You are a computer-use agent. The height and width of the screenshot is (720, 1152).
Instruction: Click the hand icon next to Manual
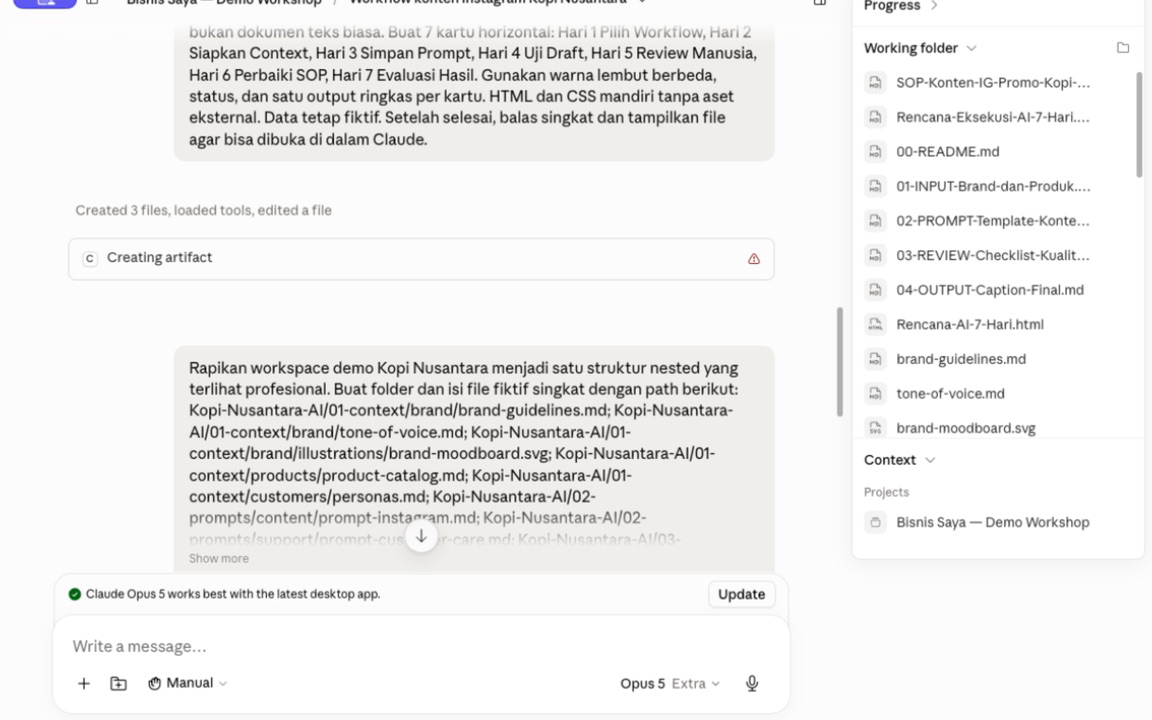pyautogui.click(x=154, y=683)
